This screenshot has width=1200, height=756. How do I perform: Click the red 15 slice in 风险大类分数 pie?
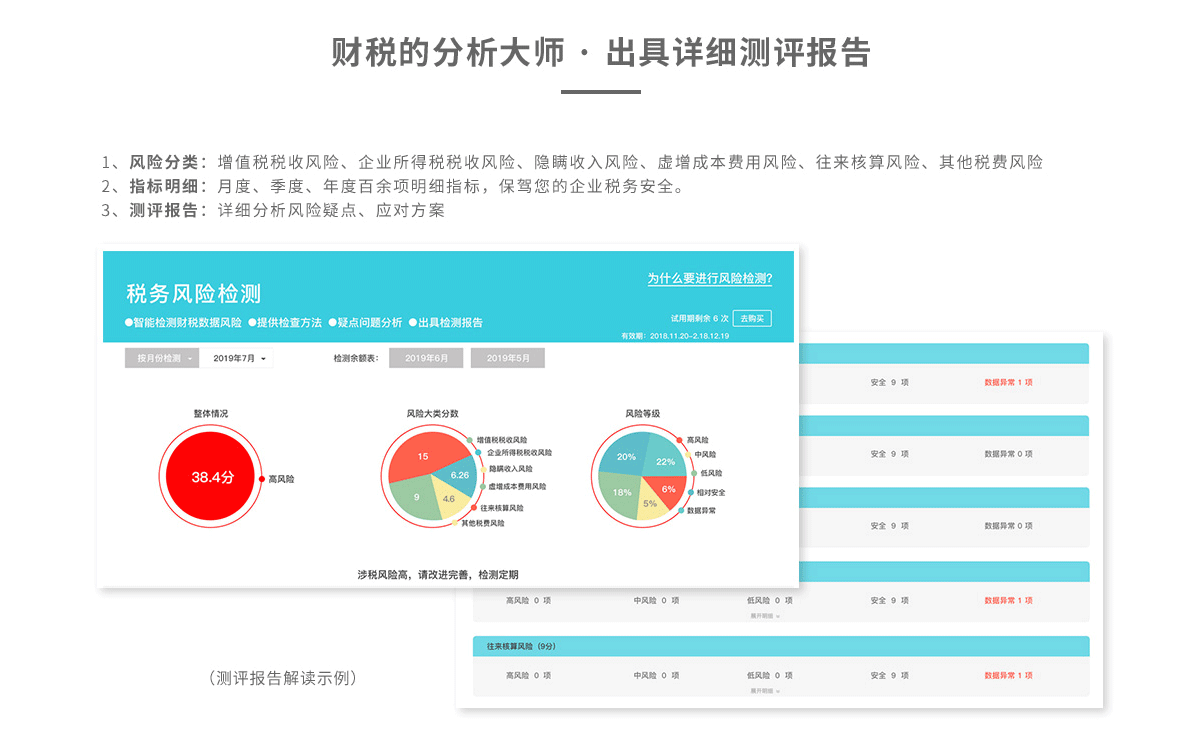[x=419, y=458]
